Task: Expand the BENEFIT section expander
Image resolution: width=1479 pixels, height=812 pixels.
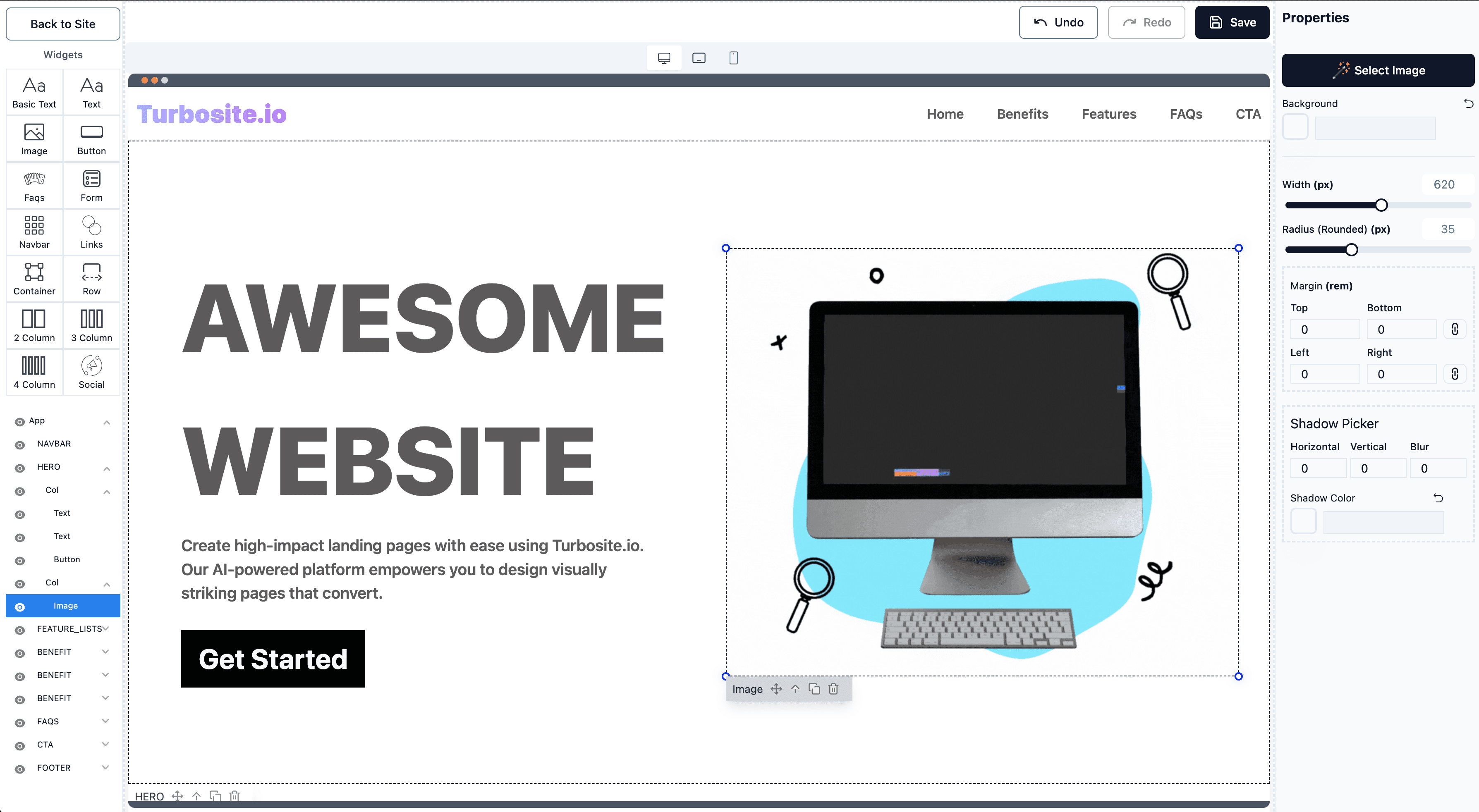Action: click(x=107, y=652)
